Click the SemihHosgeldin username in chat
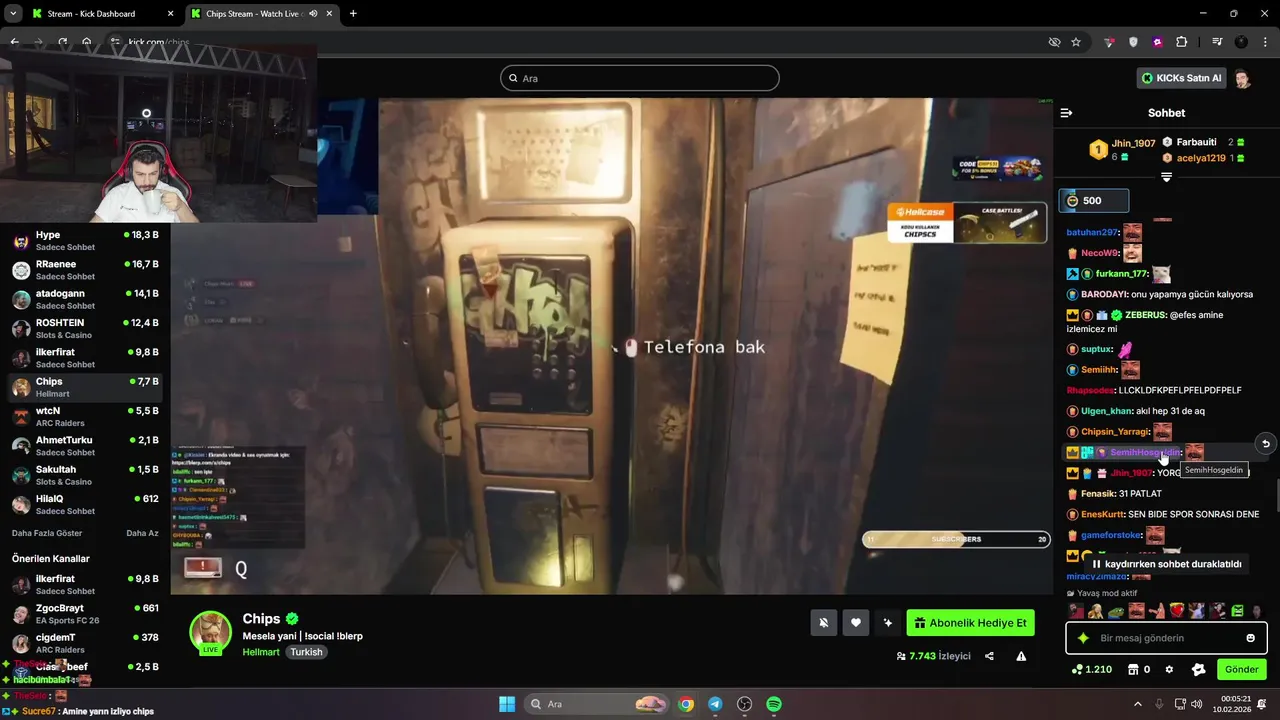 tap(1144, 452)
